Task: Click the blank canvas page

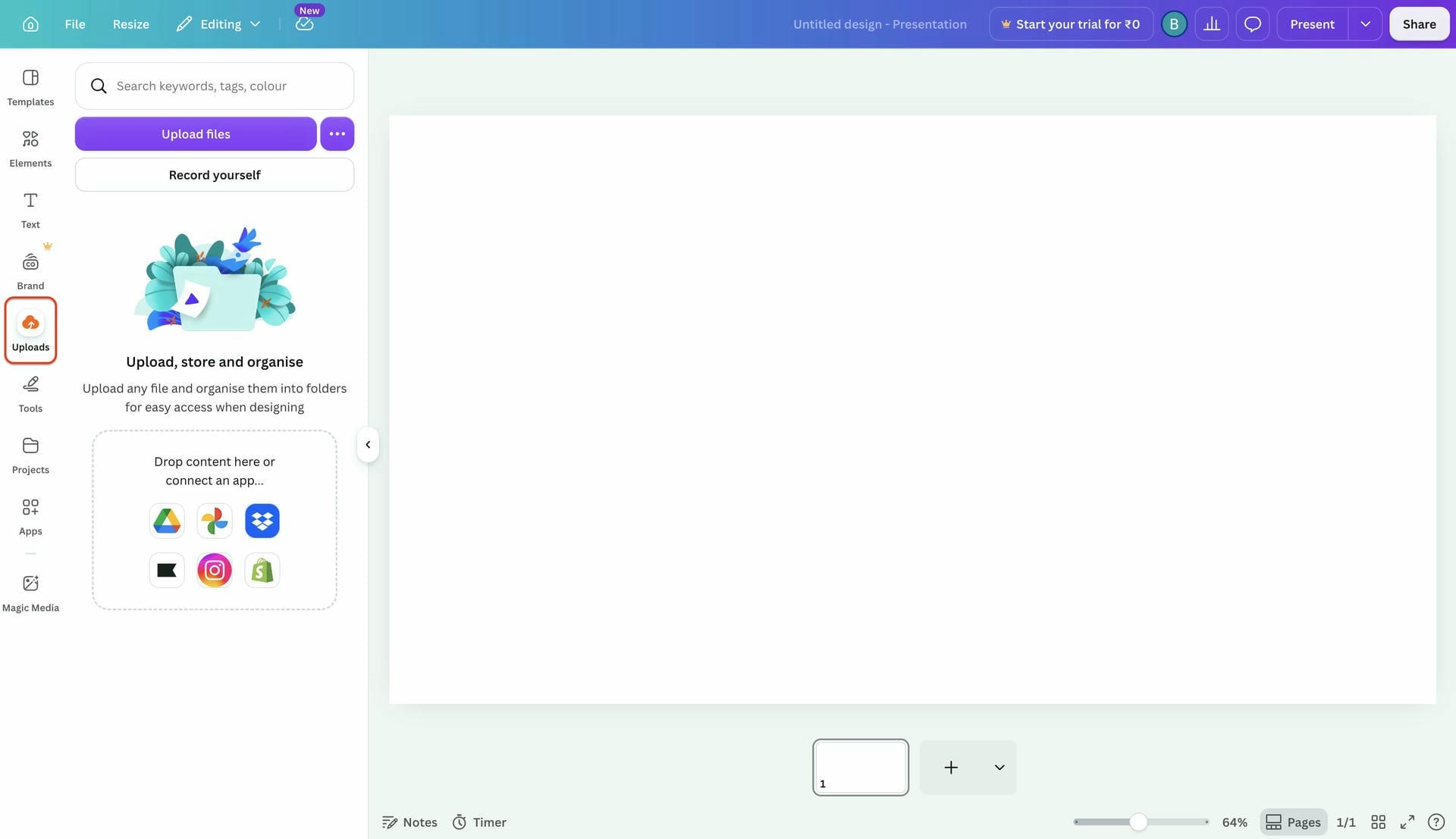Action: pyautogui.click(x=912, y=409)
